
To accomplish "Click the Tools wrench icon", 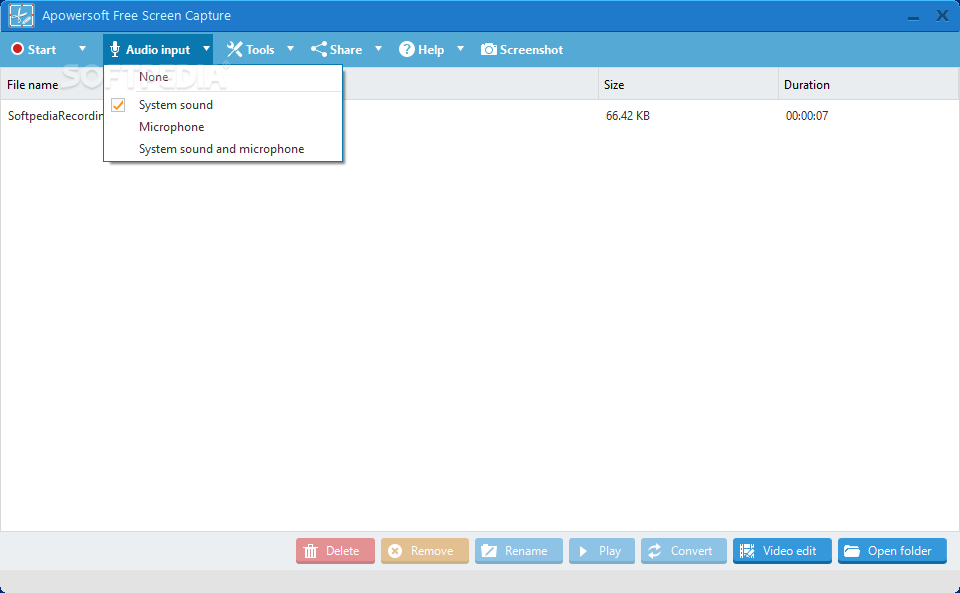I will (234, 49).
